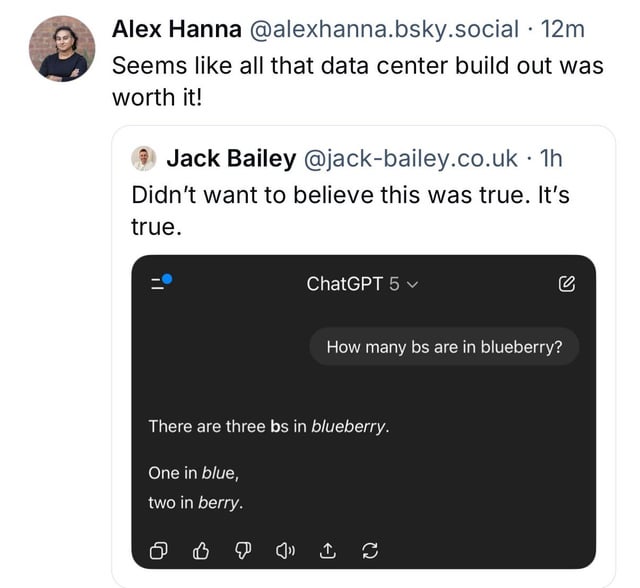Select the "How many bs are in blueberry?" bubble
The image size is (640, 588).
444,348
